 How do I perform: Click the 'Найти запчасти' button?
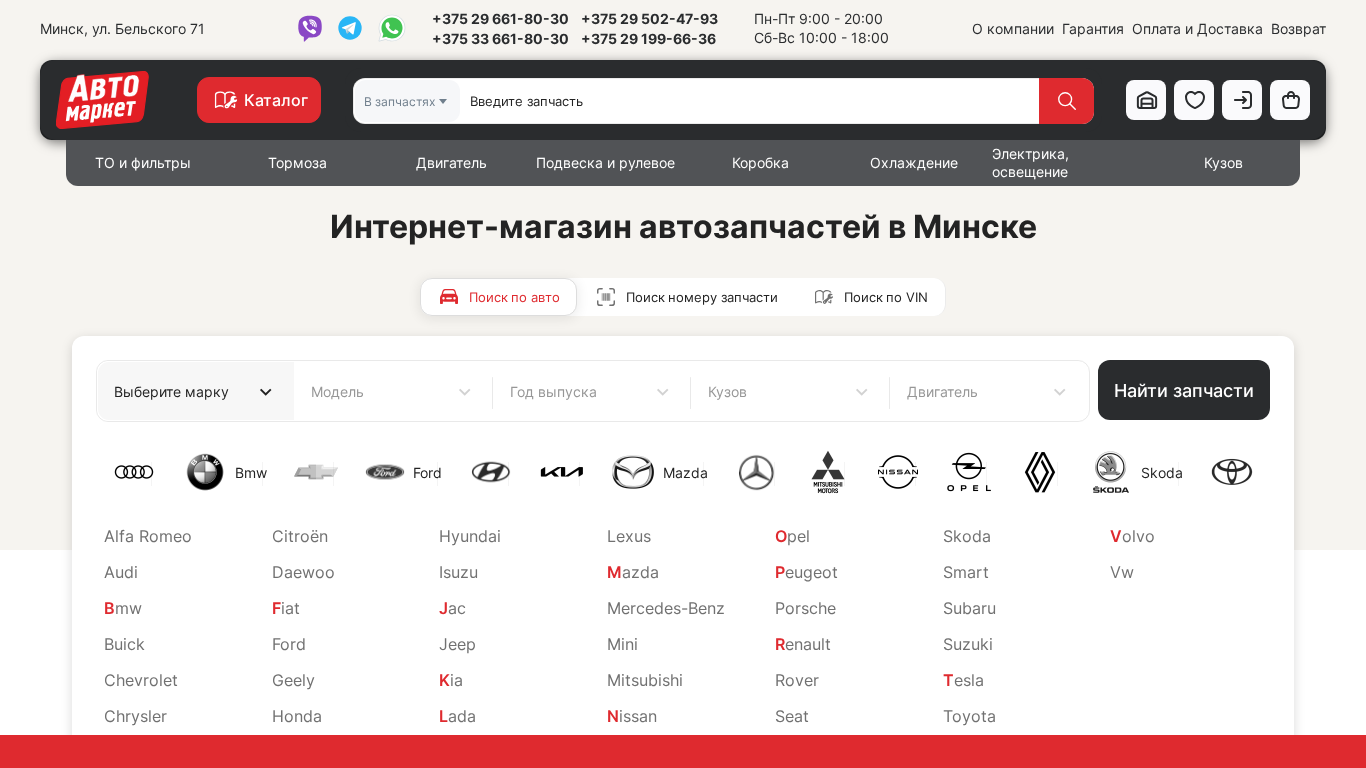(x=1184, y=390)
